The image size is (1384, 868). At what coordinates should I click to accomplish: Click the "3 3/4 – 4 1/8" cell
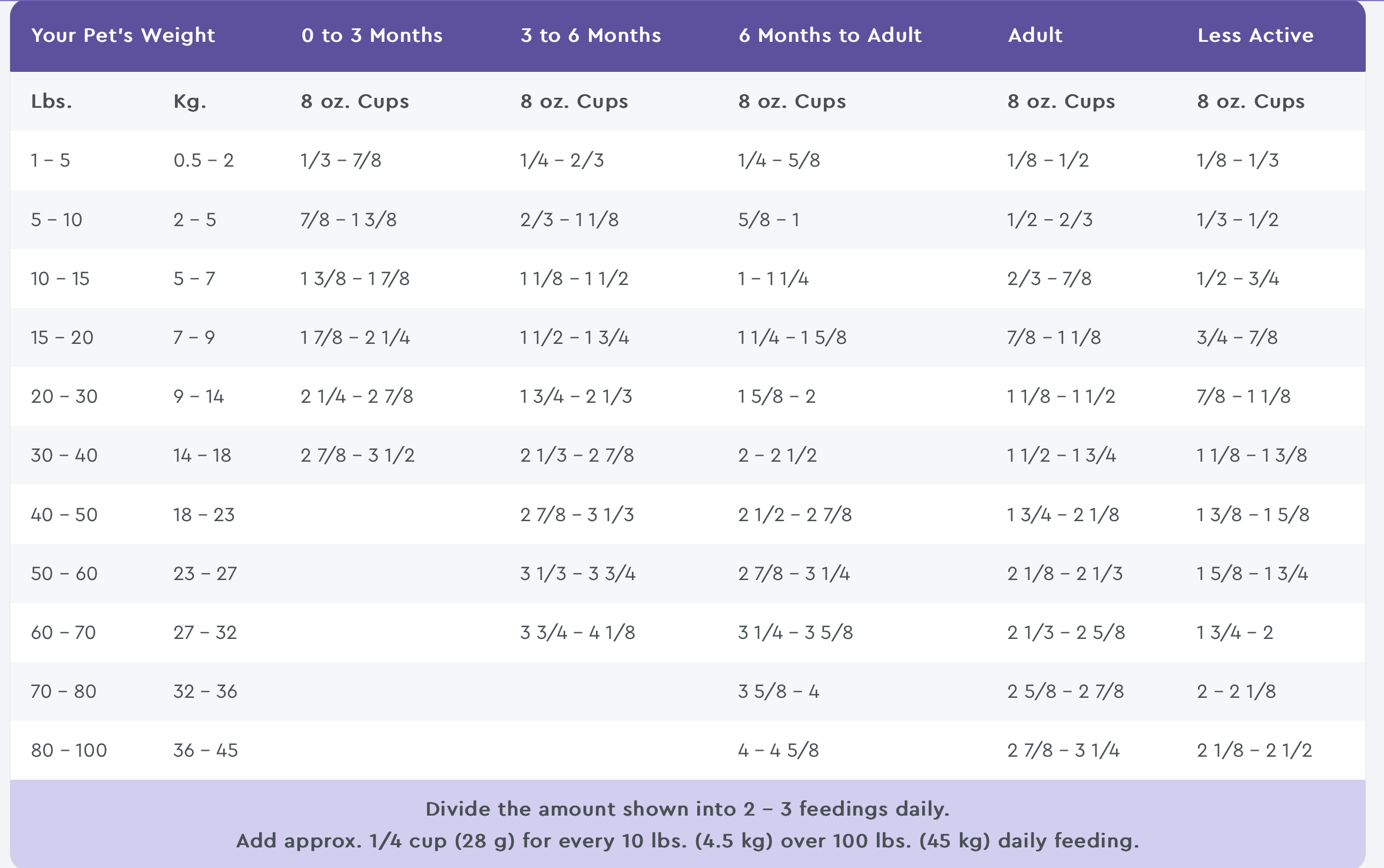point(578,632)
